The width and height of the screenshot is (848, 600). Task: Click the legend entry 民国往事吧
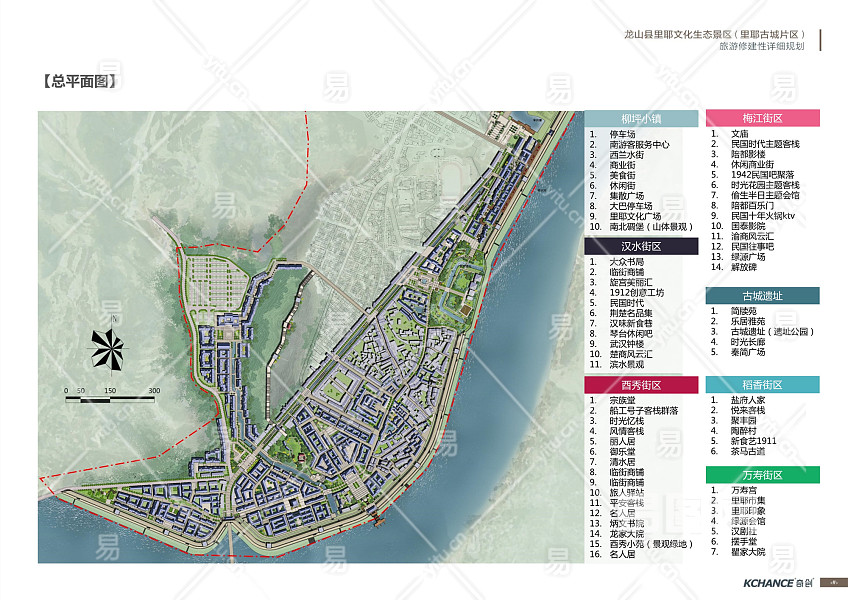tap(753, 247)
